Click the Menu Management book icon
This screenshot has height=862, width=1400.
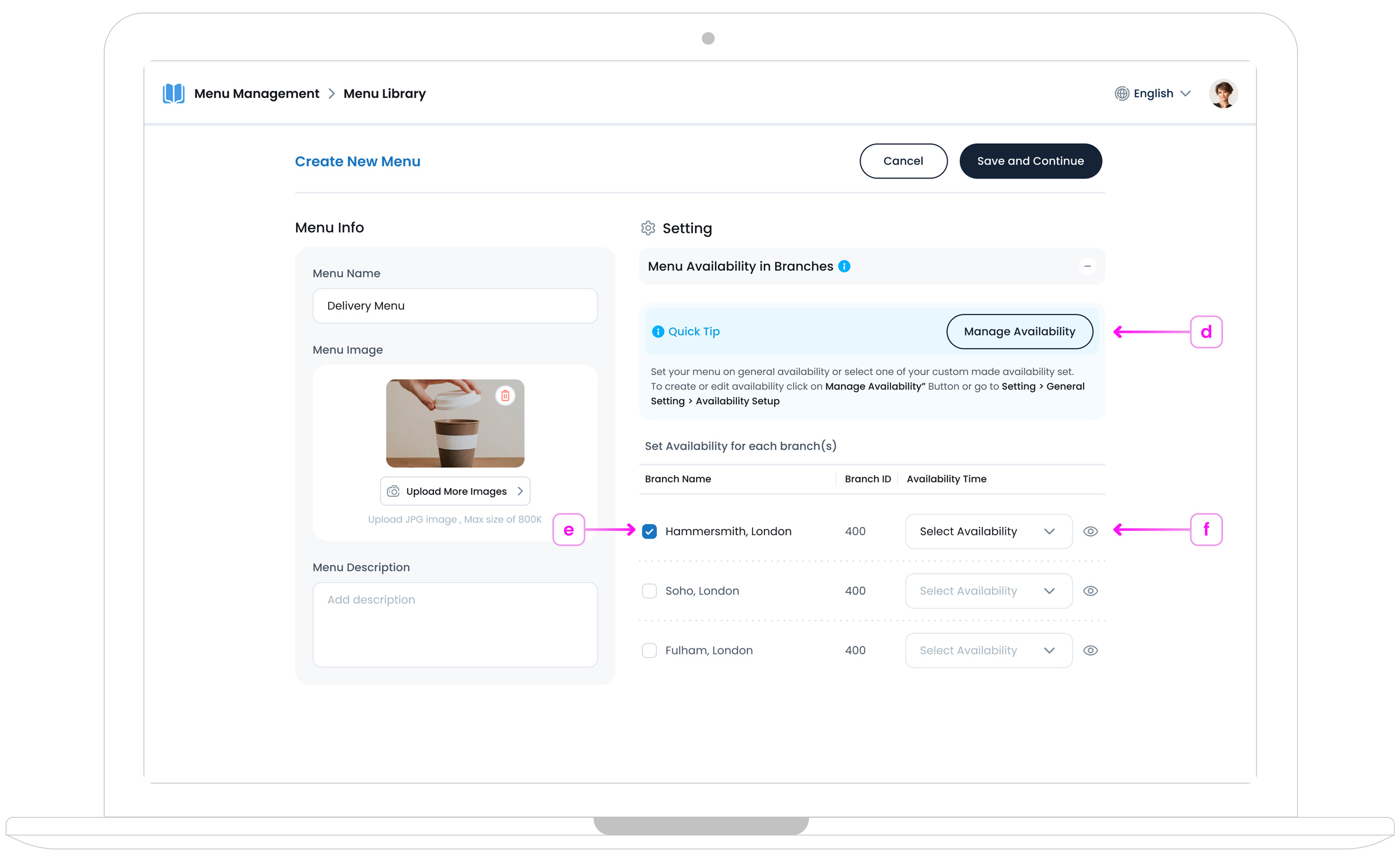pos(173,93)
